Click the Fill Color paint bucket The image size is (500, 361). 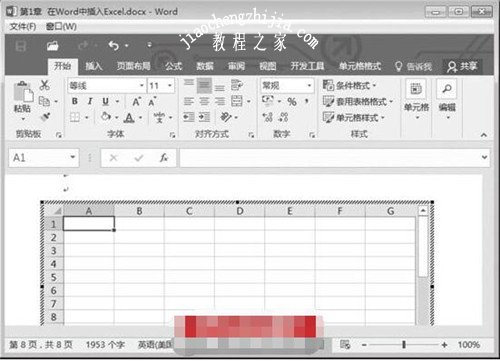click(106, 117)
